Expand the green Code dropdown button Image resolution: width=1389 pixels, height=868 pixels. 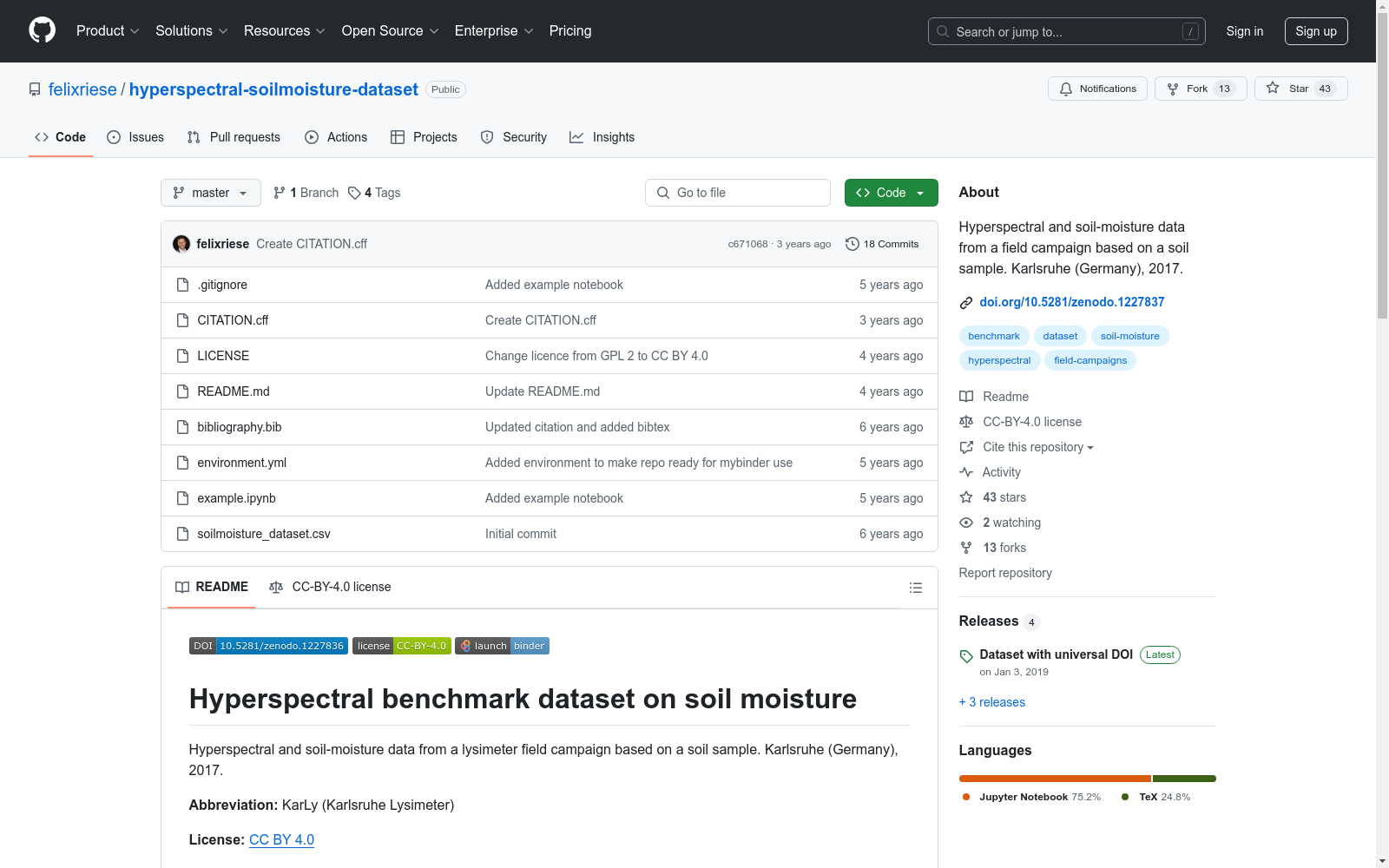(x=891, y=193)
